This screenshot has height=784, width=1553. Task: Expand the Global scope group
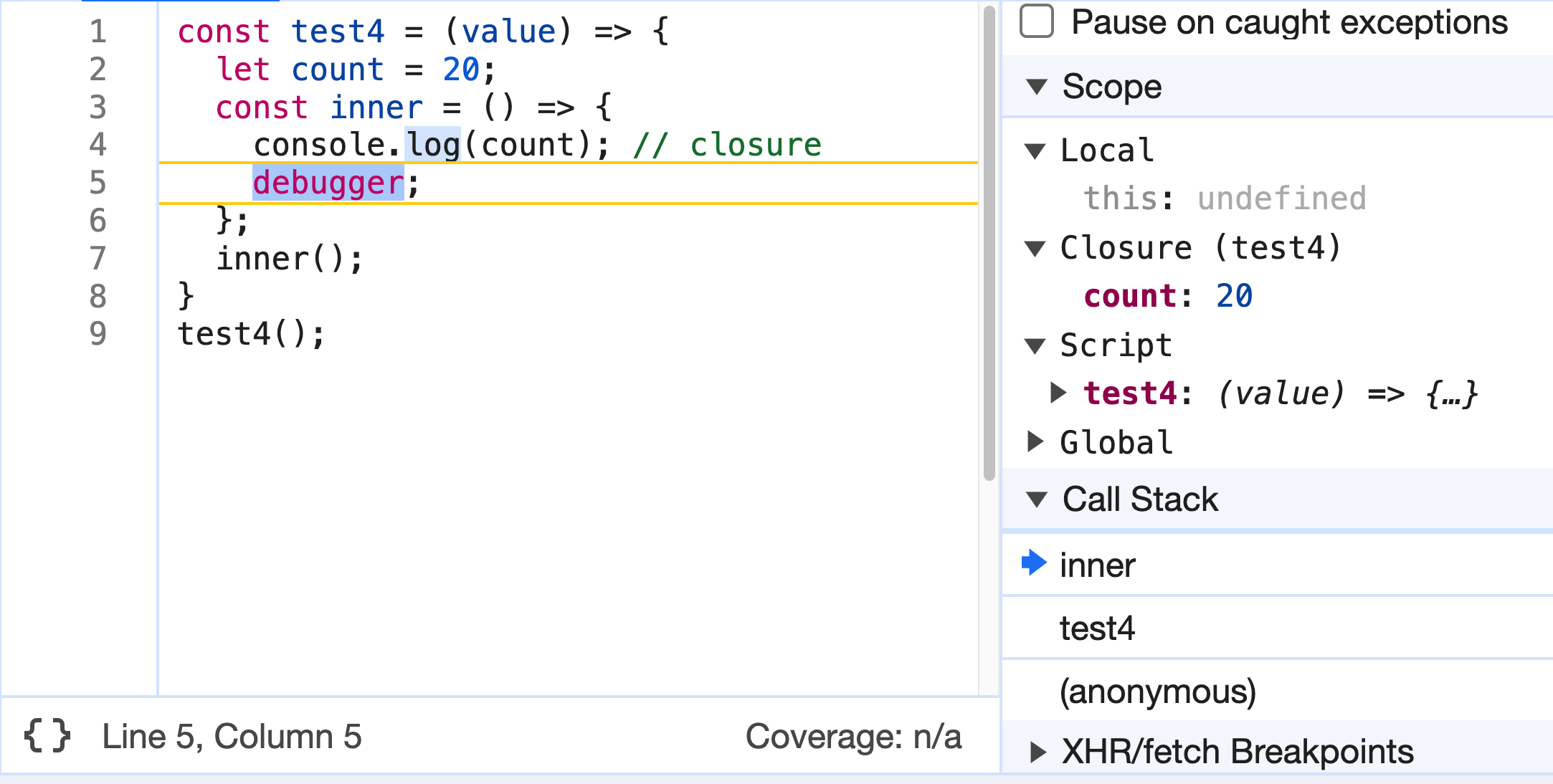(x=1035, y=441)
